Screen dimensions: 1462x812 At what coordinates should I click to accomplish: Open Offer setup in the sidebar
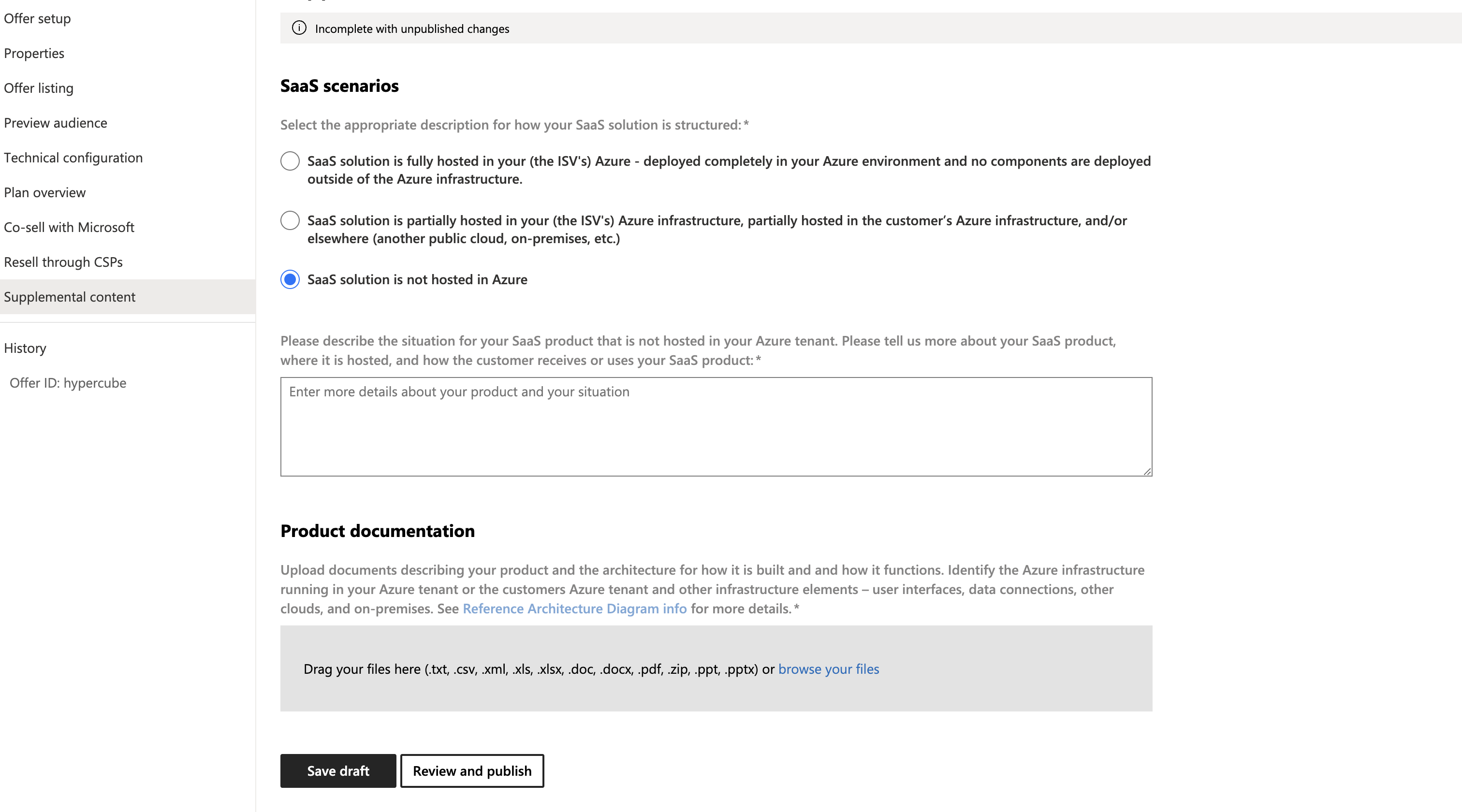(37, 18)
